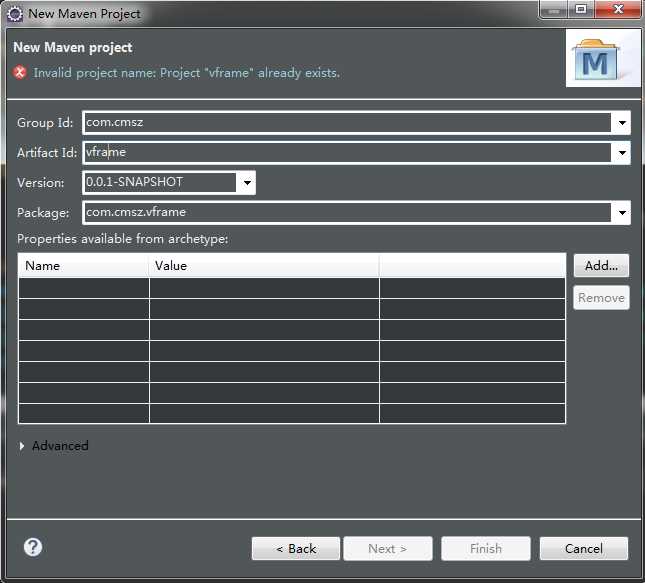Click the Next > button
The image size is (645, 583).
pyautogui.click(x=388, y=548)
